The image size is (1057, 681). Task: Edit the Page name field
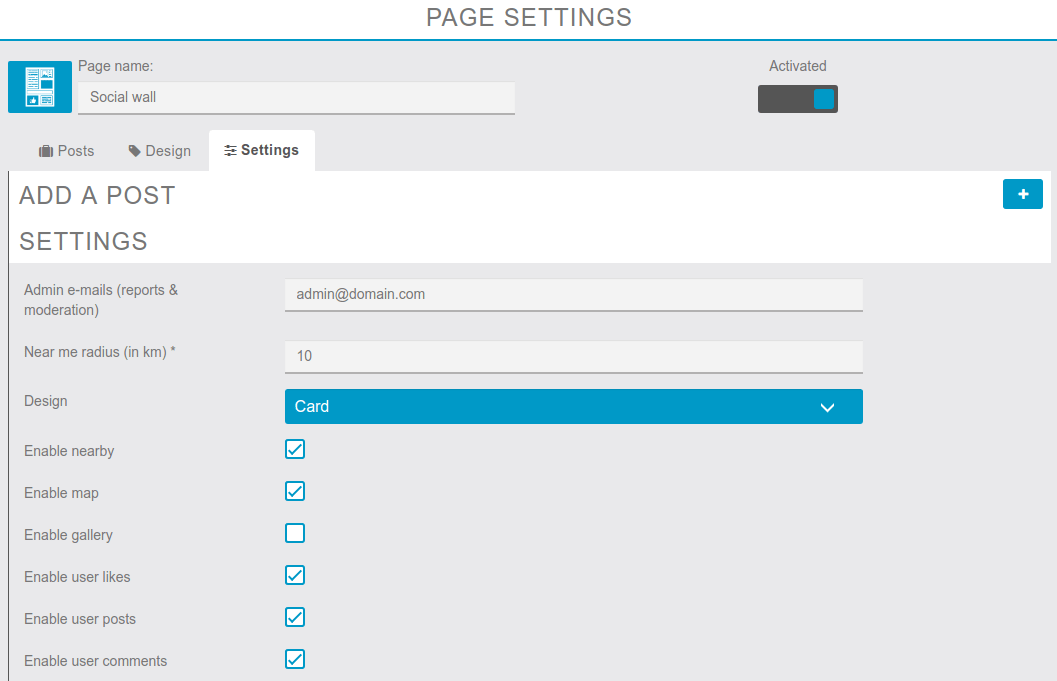click(x=297, y=98)
